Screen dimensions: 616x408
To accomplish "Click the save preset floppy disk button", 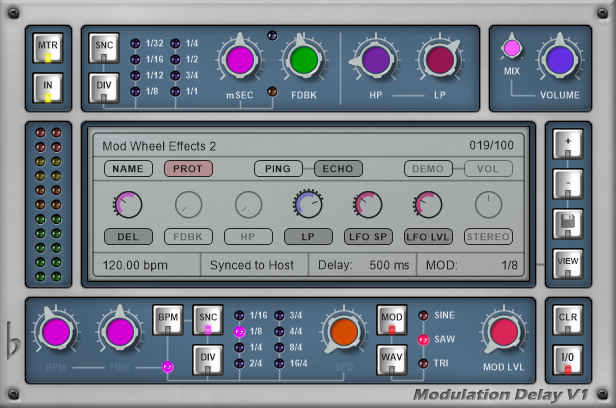I will click(x=566, y=222).
